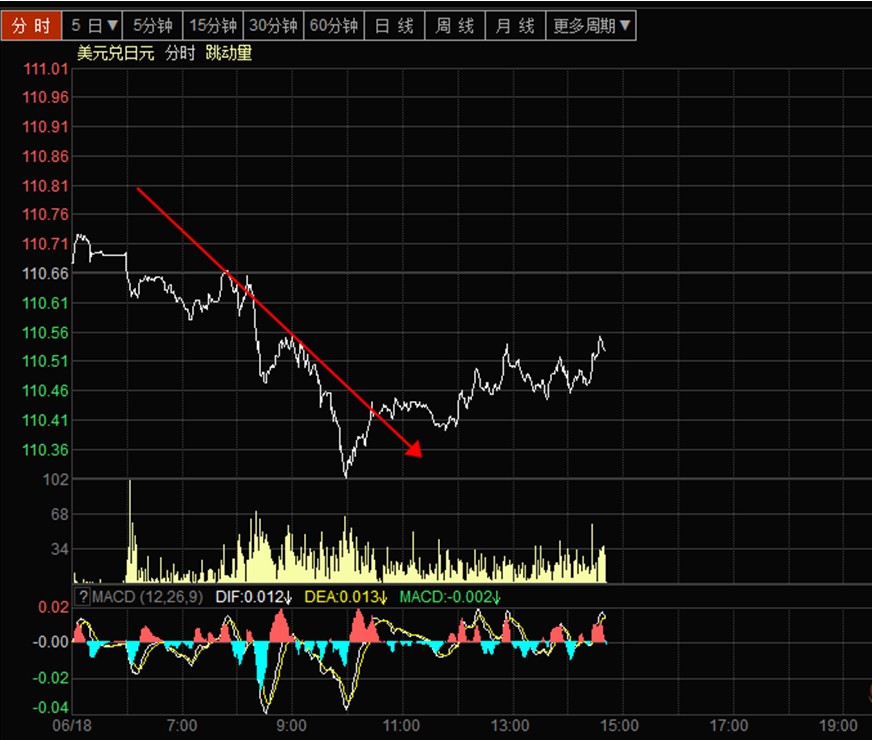Switch to the 周线 weekly chart
Screen dimensions: 872x740
(455, 26)
